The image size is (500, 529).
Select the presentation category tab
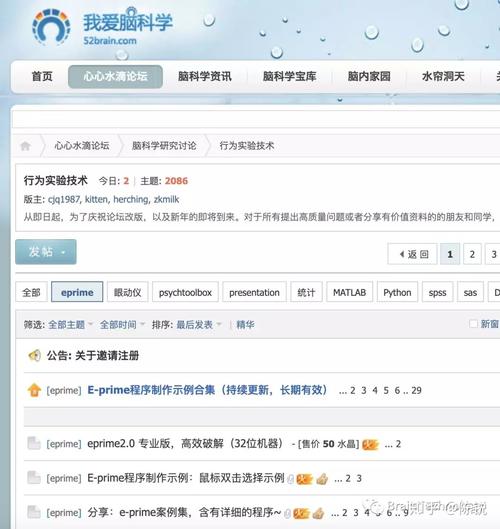point(254,292)
